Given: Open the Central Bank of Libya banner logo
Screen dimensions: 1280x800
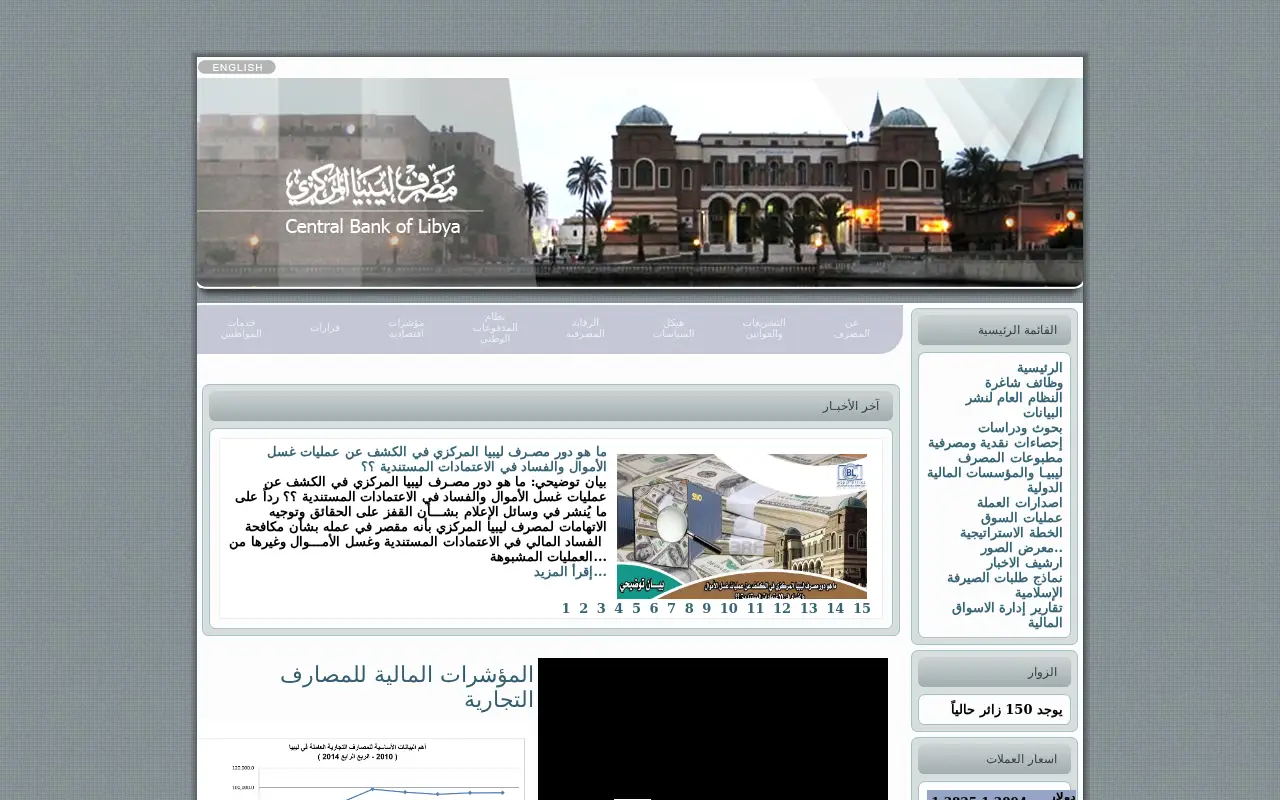Looking at the screenshot, I should pos(373,200).
